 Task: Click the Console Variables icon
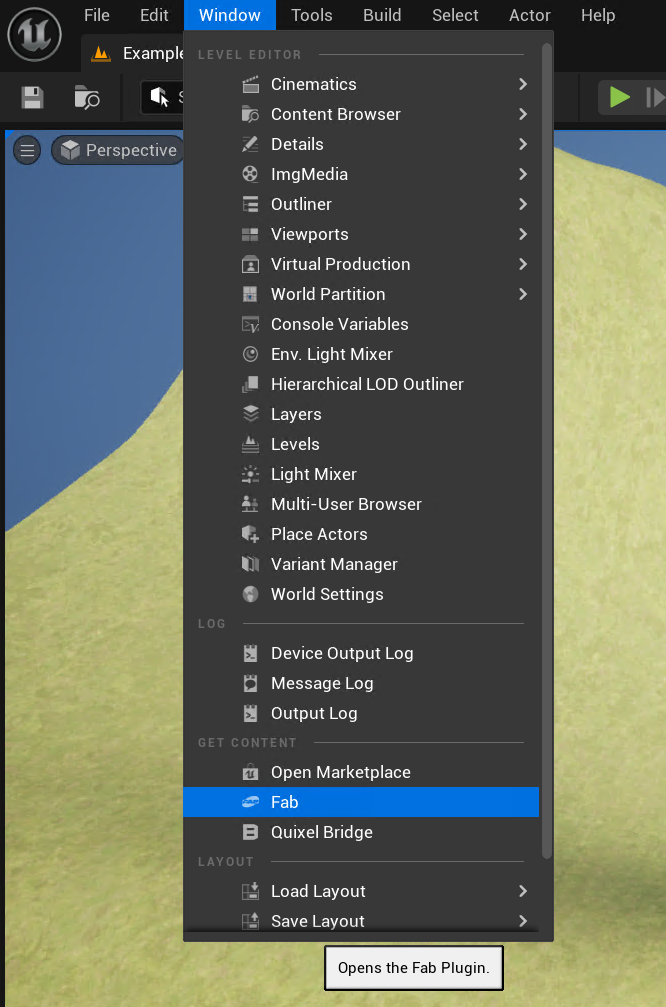pos(250,324)
